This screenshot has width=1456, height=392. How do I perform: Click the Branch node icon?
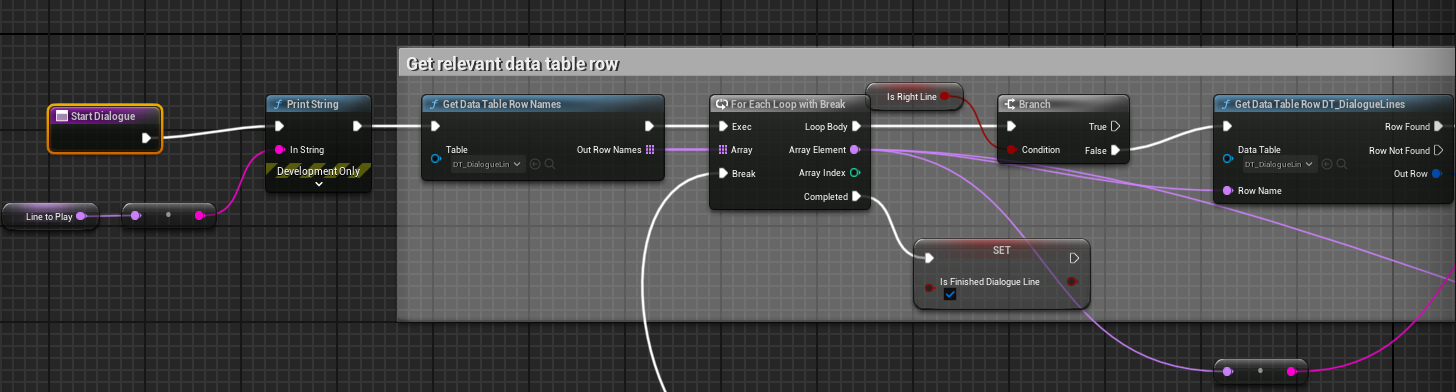tap(1010, 104)
